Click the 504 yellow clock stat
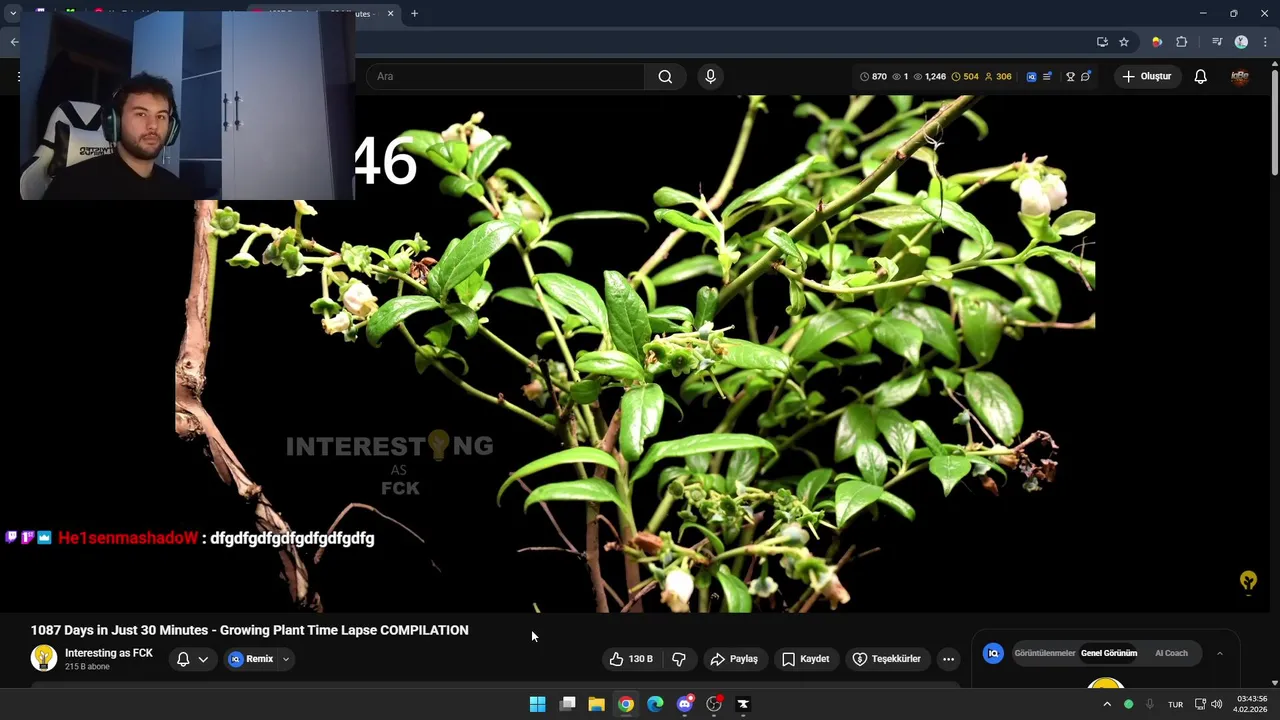 pyautogui.click(x=965, y=77)
